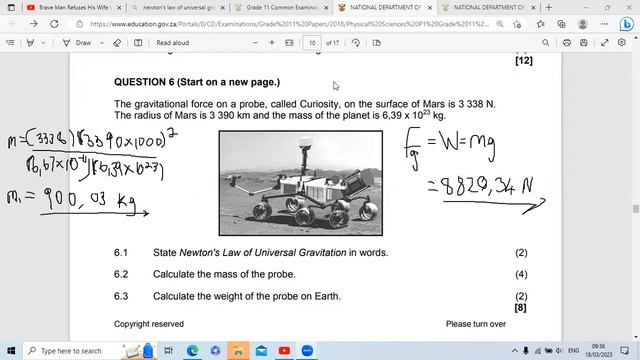Close the newton's law of universal tab
Screen dimensions: 640x360
click(222, 8)
